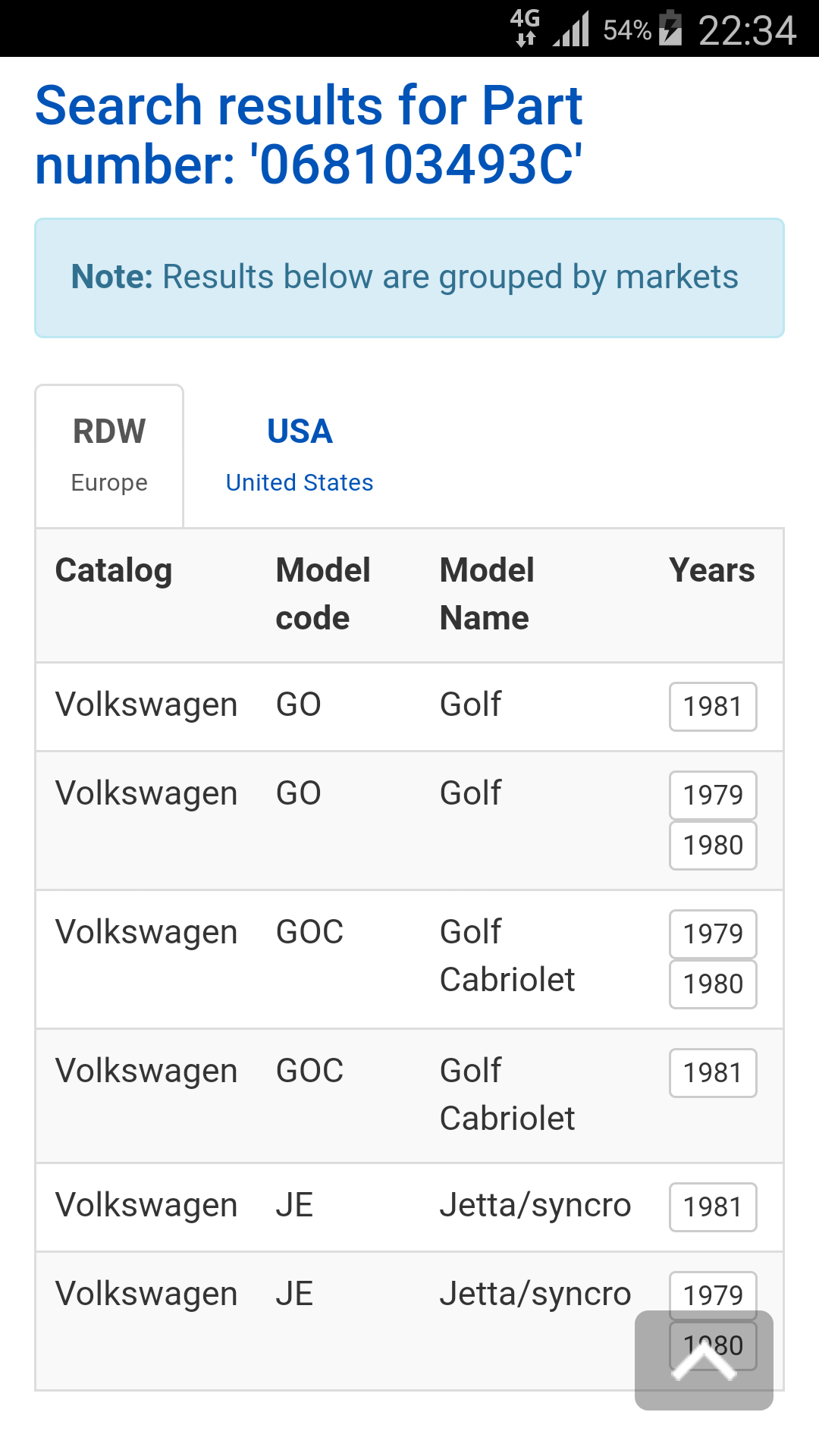
Task: Tap the 54% battery percentage text
Action: point(627,30)
